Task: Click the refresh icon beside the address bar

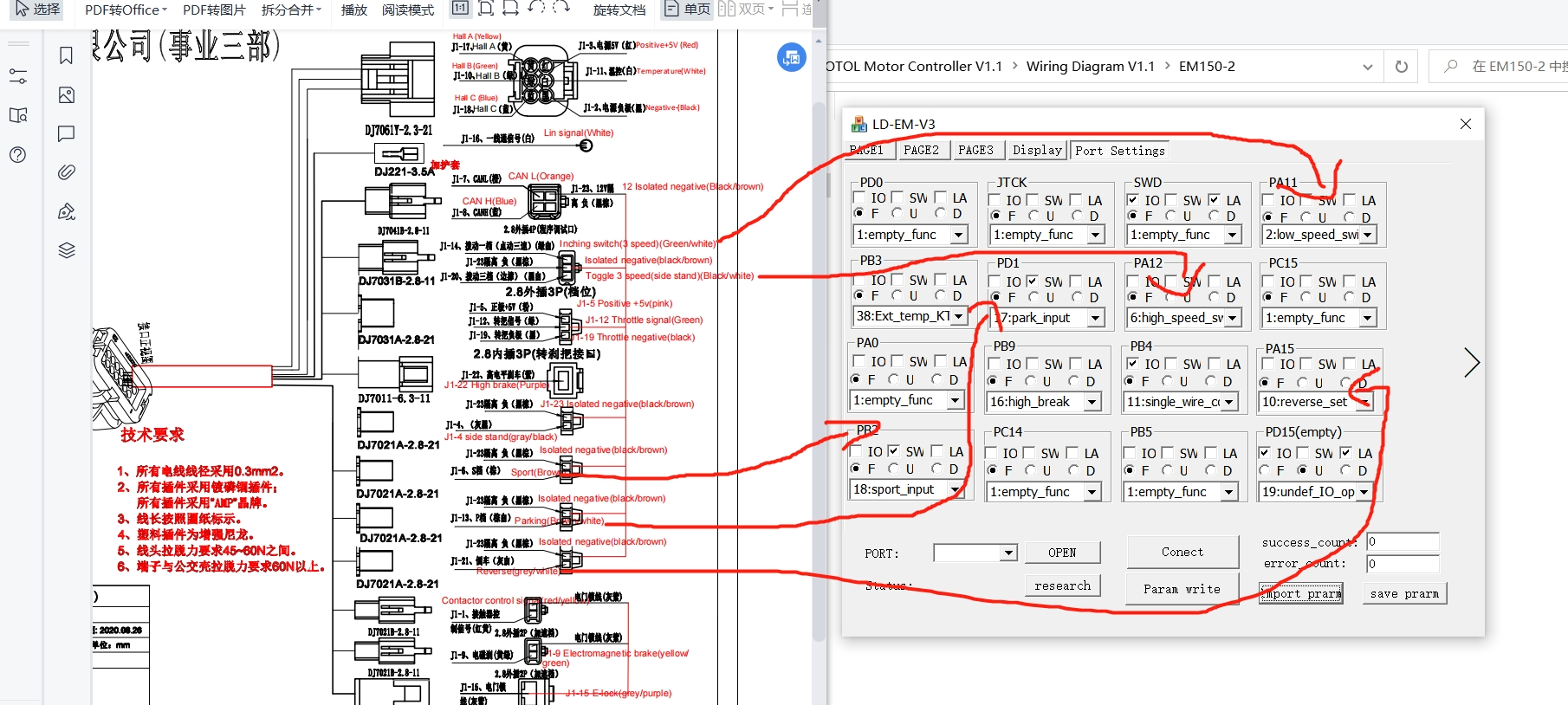Action: point(1401,67)
